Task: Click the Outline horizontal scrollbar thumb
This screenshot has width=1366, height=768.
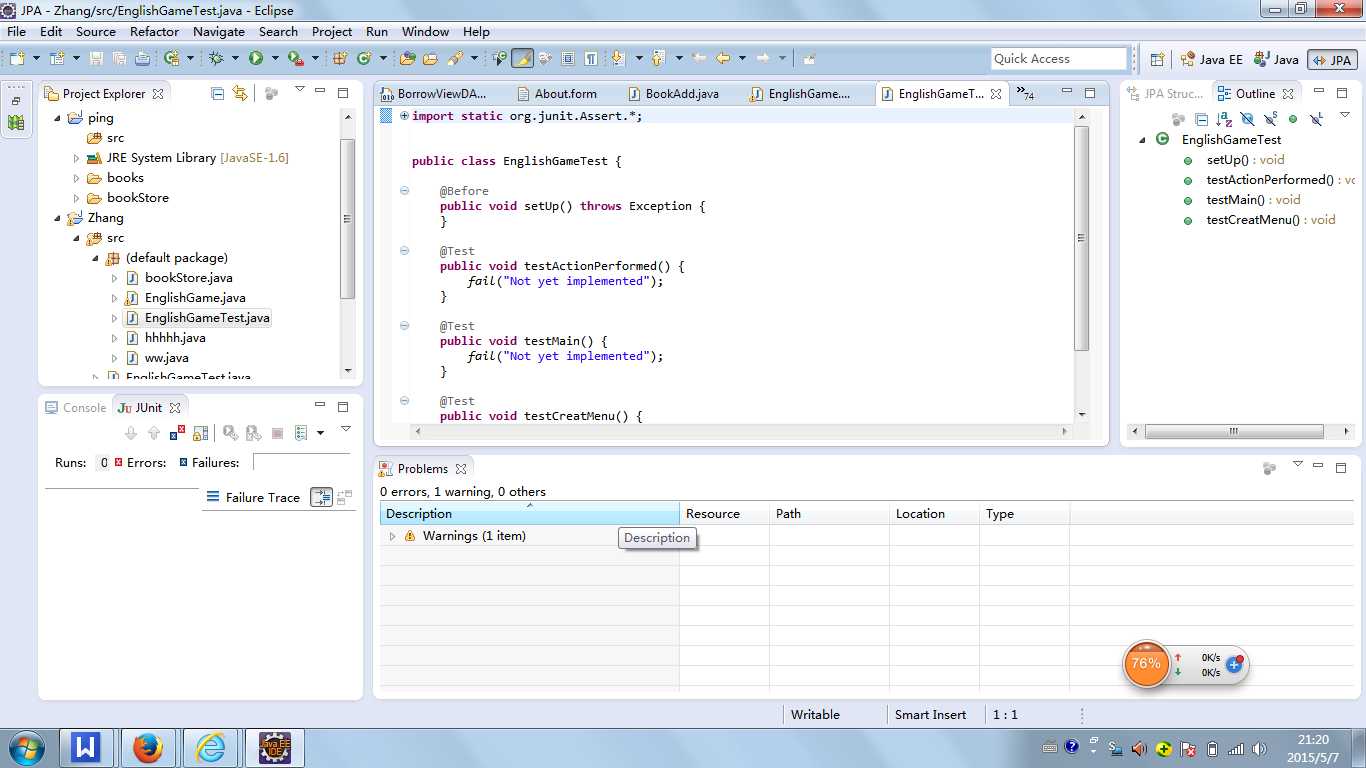Action: 1234,432
